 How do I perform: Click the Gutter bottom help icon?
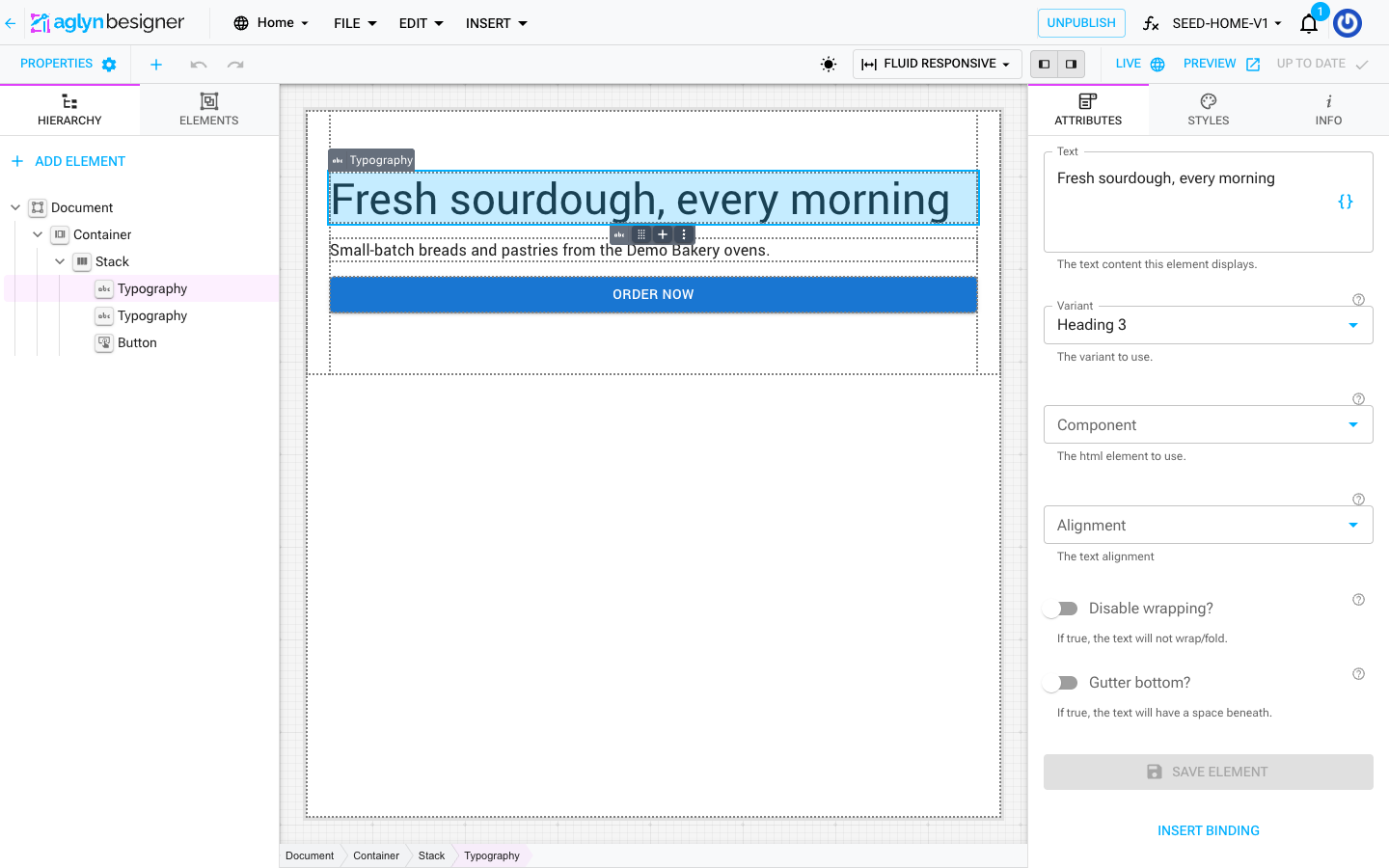(x=1358, y=674)
